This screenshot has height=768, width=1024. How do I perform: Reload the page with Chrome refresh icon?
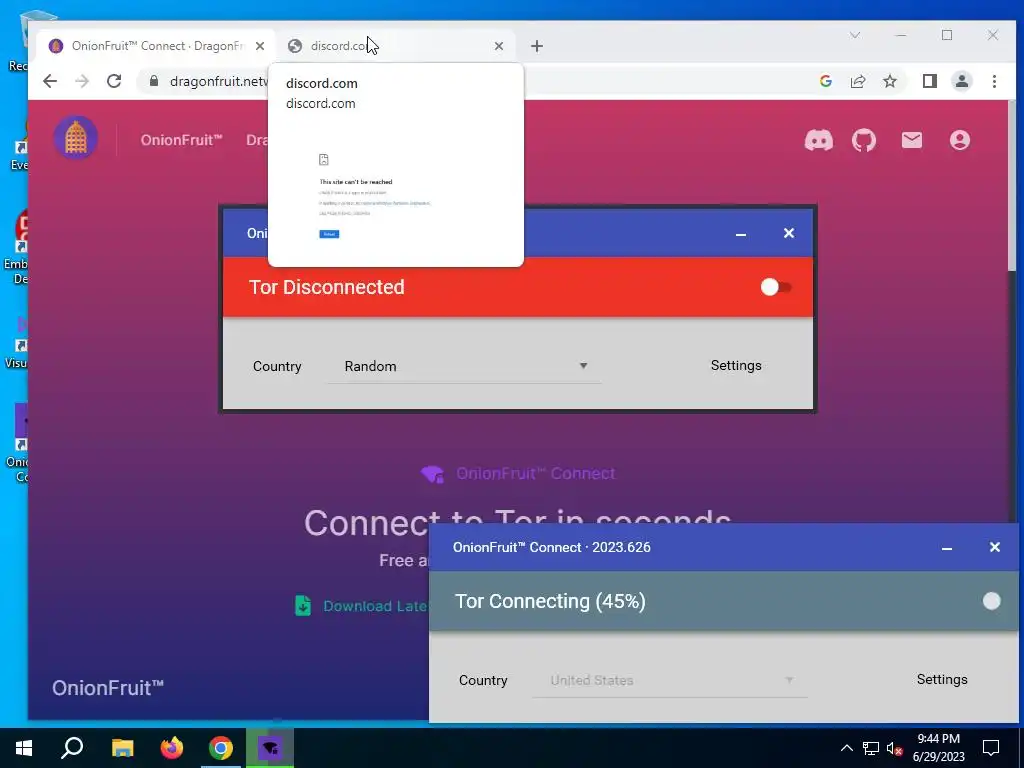pos(114,81)
